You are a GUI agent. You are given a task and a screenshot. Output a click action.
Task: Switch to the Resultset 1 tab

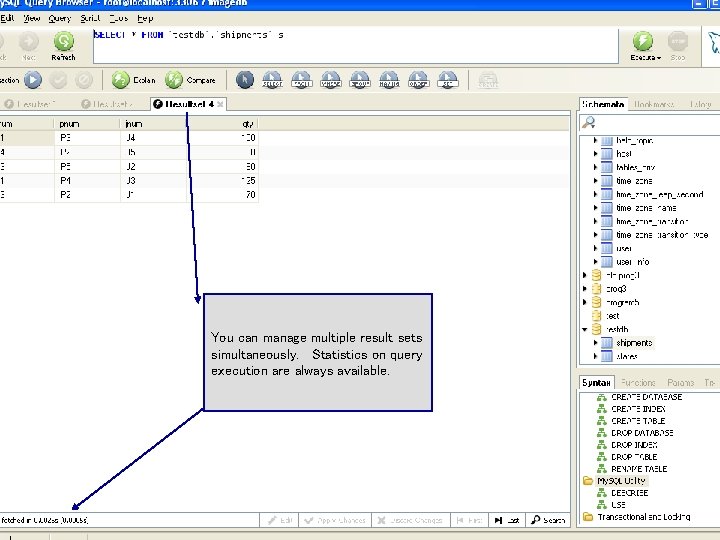30,104
